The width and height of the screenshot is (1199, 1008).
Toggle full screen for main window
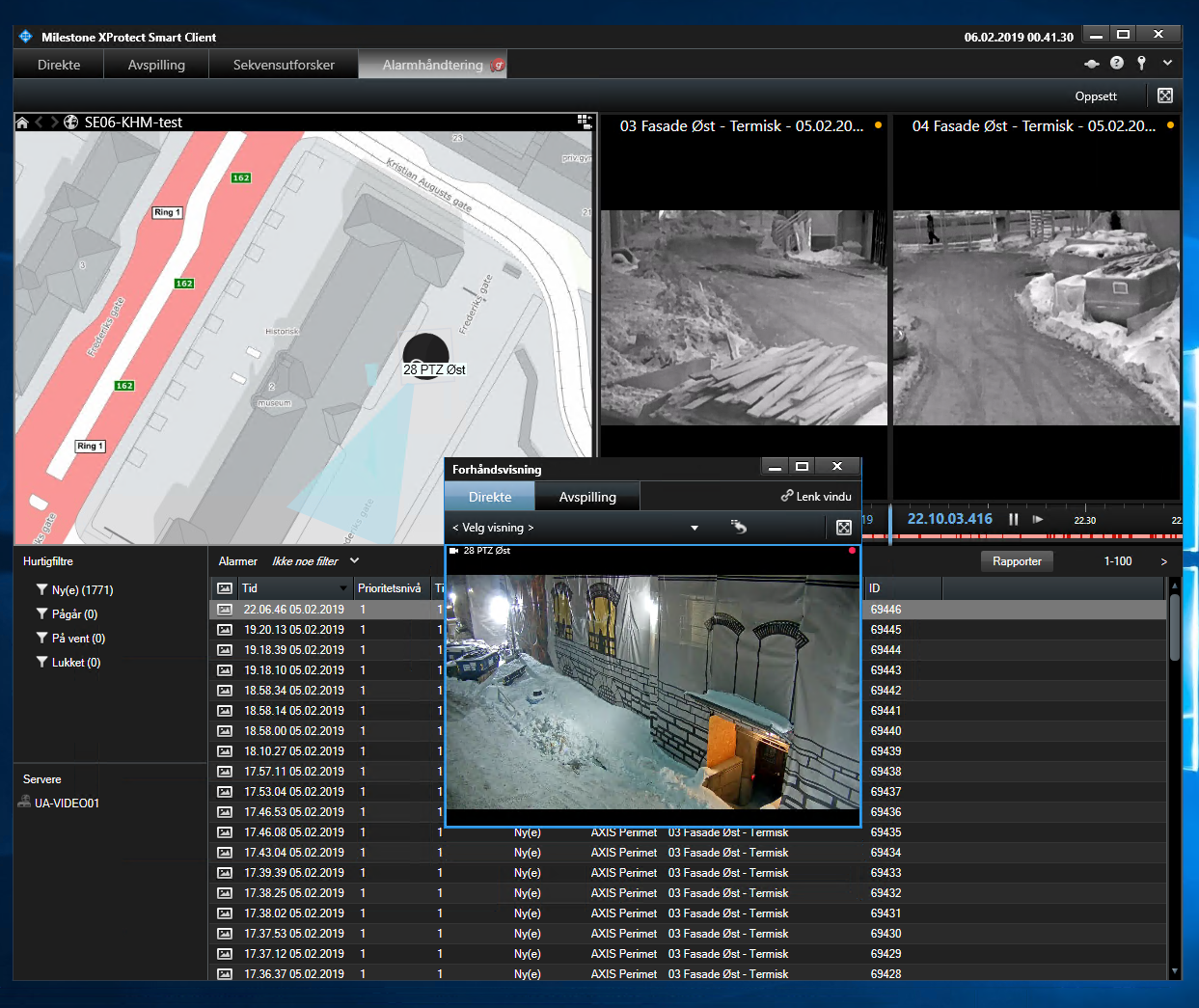point(1165,95)
